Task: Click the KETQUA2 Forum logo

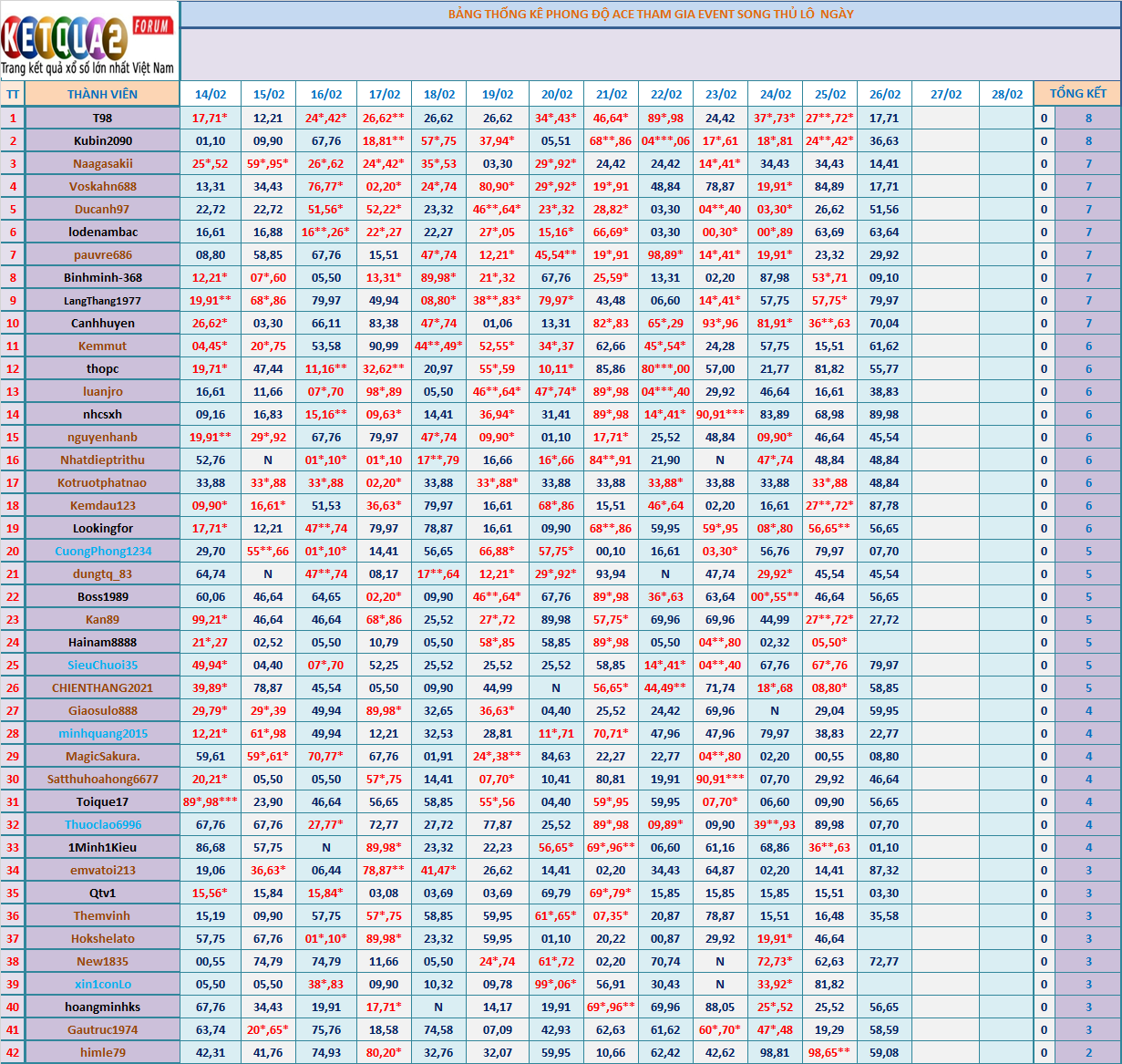Action: (89, 43)
